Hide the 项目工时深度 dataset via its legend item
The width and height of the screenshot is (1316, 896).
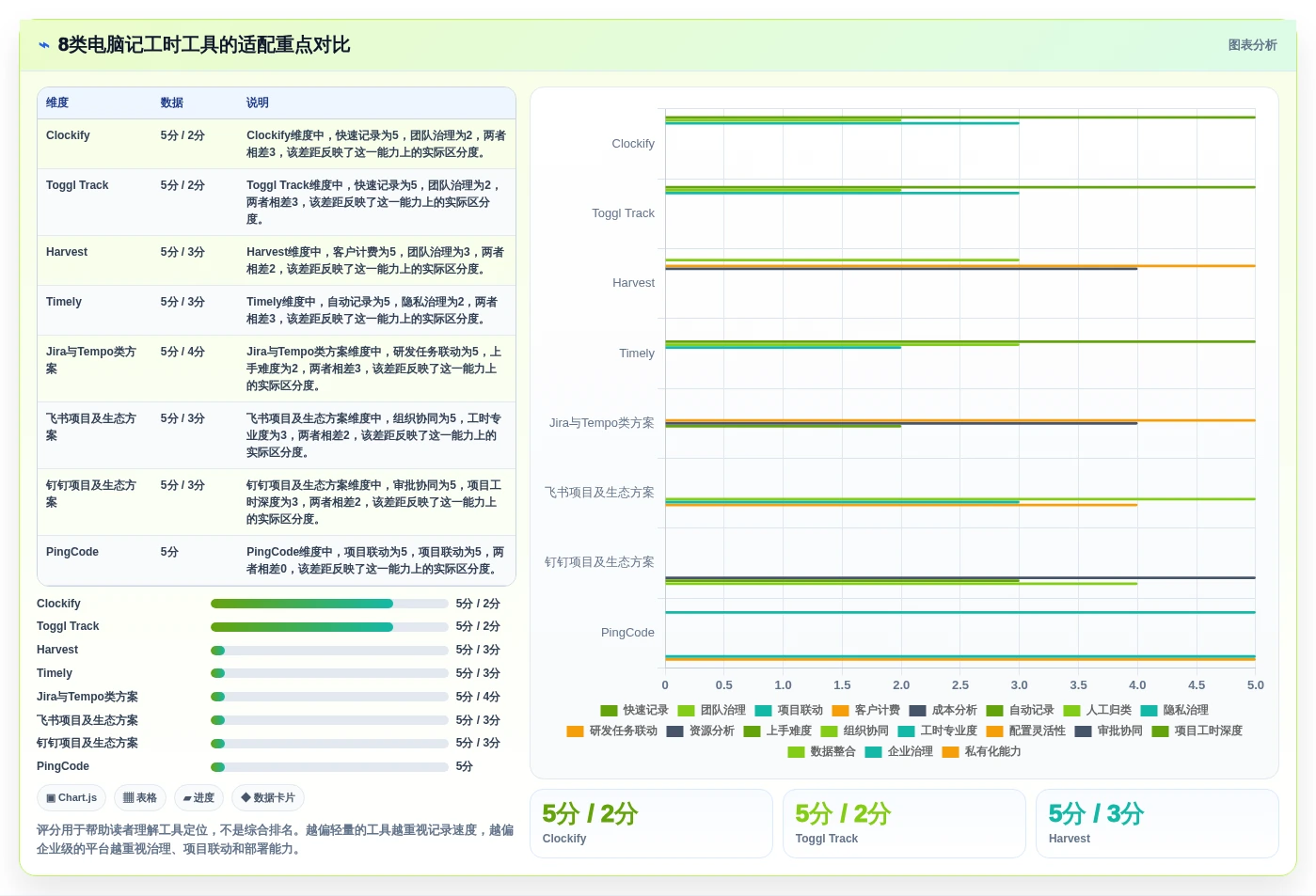pos(1197,731)
